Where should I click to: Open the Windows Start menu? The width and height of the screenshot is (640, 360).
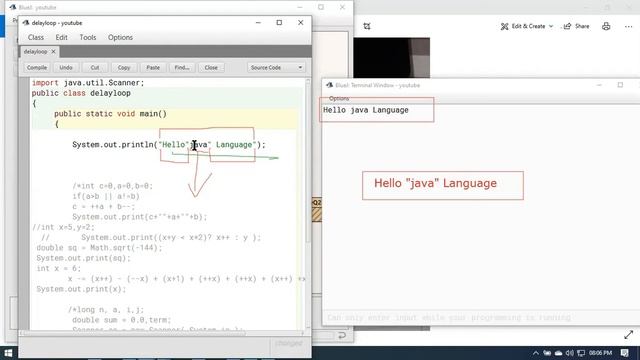(8, 353)
